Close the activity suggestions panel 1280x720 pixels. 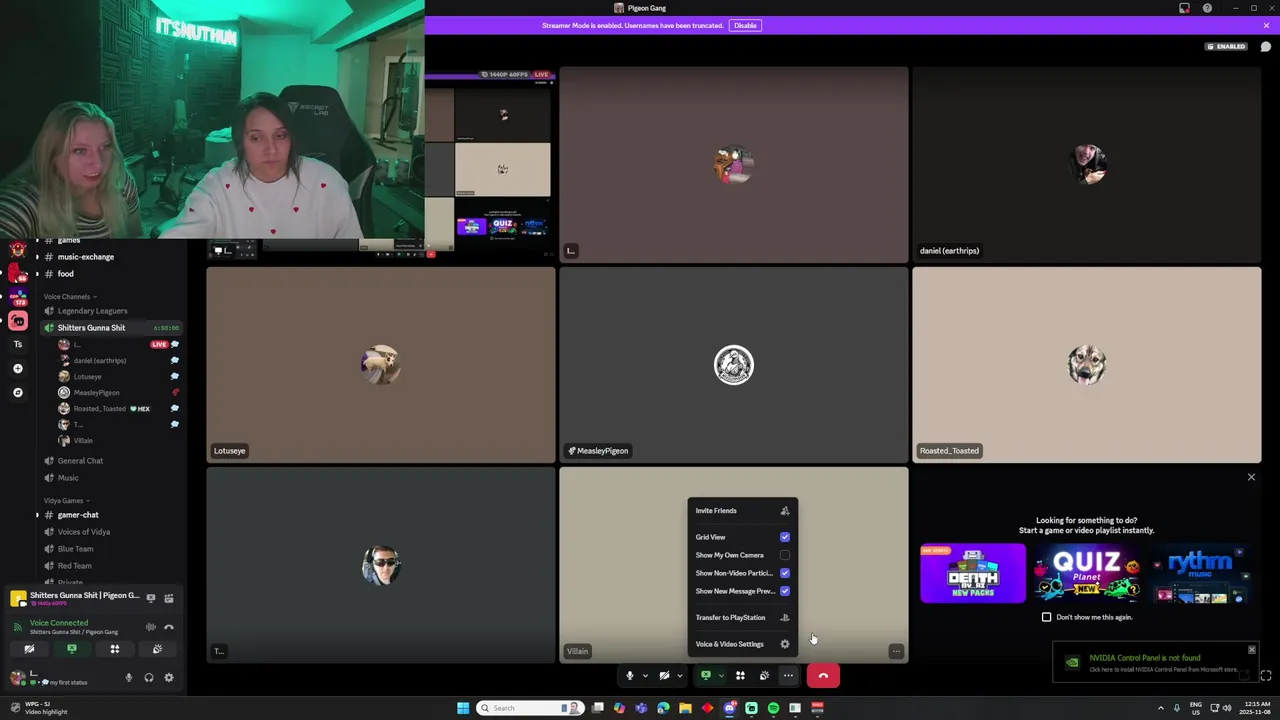(x=1251, y=477)
